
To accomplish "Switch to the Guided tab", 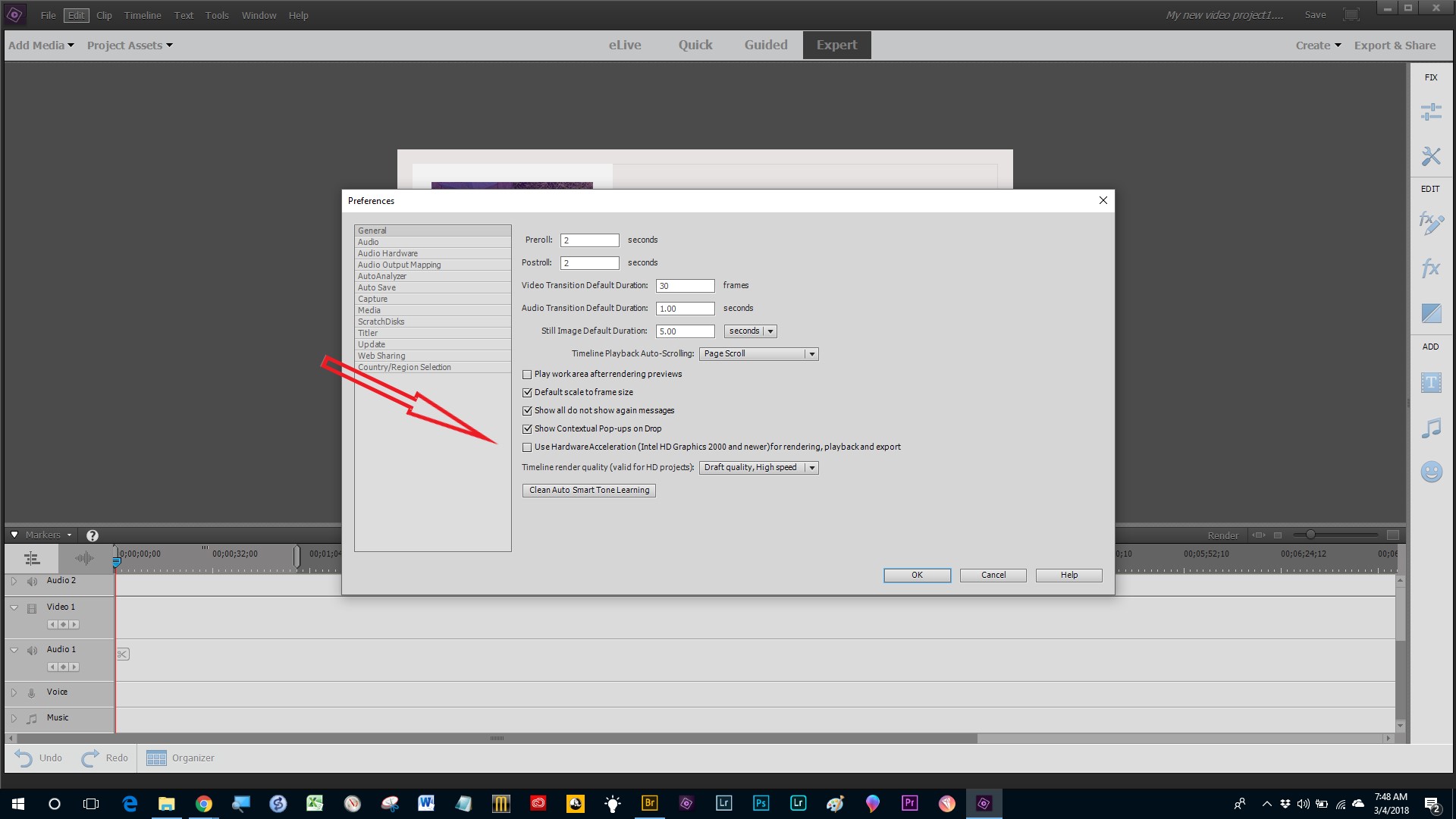I will (766, 45).
